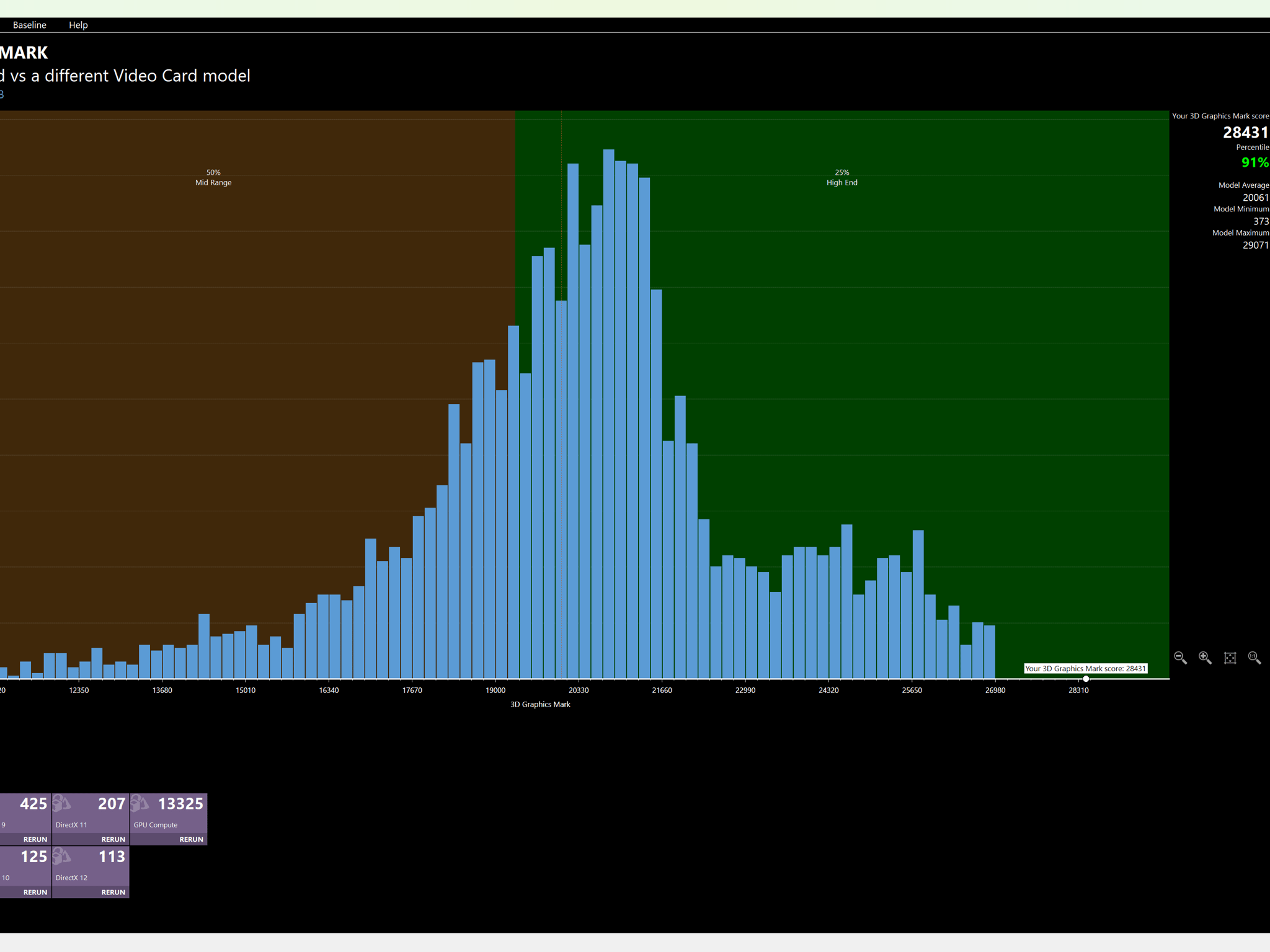
Task: Click the DirectX 12 test tile icon
Action: [x=61, y=857]
